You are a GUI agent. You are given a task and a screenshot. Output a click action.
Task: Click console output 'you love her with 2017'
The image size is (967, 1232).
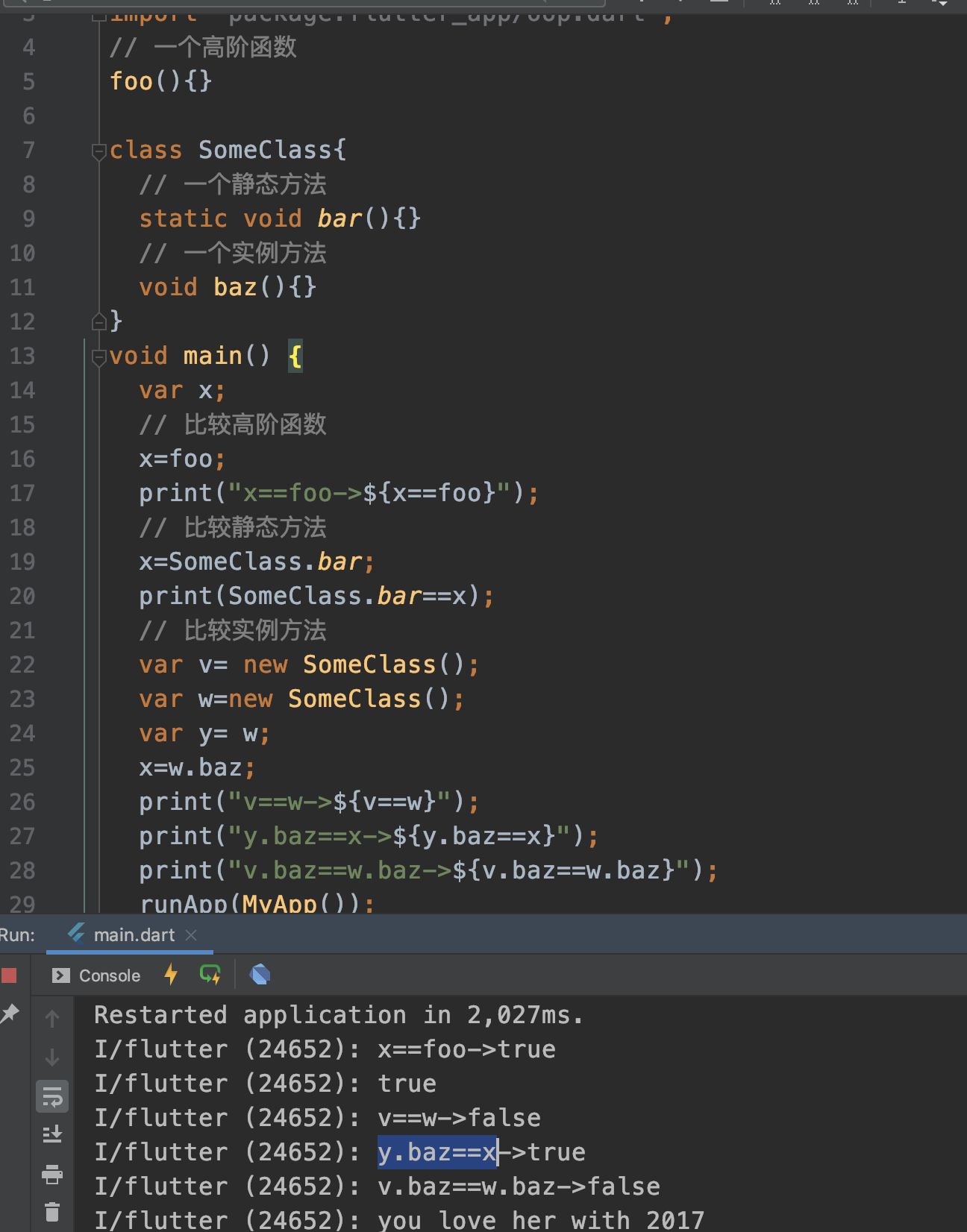pos(541,1220)
